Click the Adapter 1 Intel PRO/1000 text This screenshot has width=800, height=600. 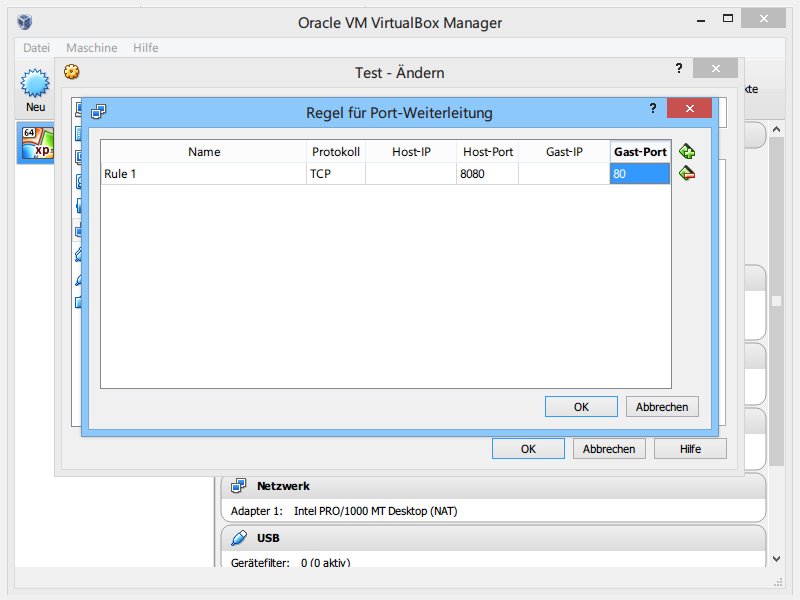click(x=344, y=511)
